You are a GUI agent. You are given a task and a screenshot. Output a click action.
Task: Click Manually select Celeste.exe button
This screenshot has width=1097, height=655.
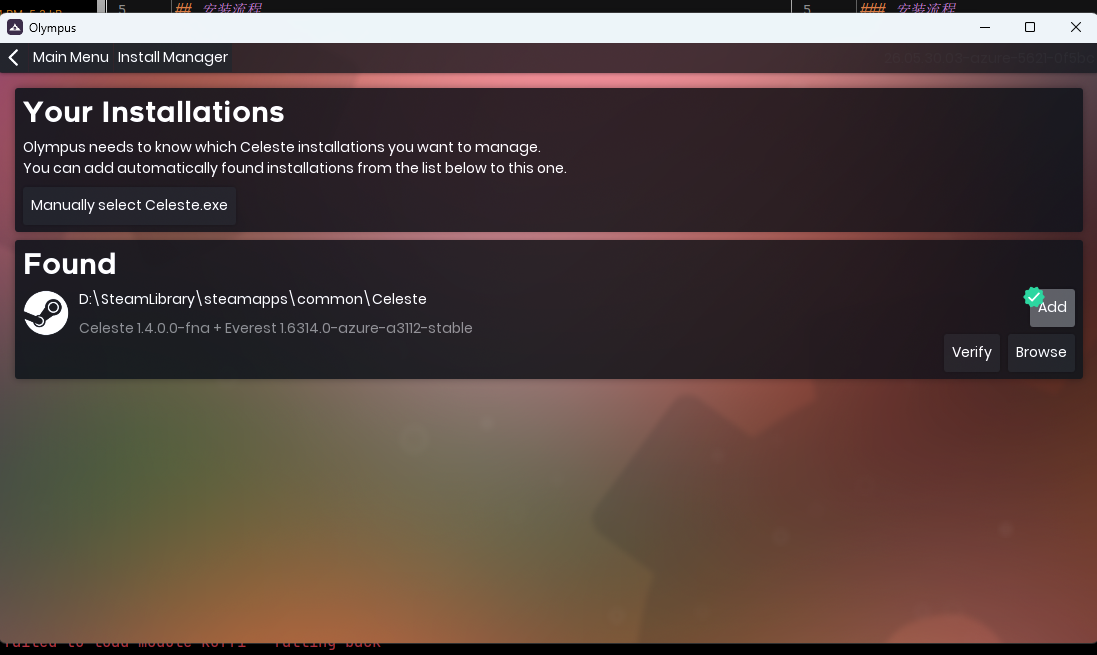pyautogui.click(x=129, y=206)
